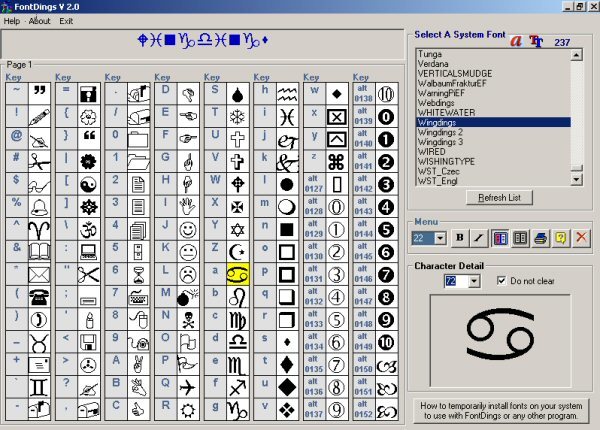Click the highlighted Cancer symbol for key a

(x=238, y=274)
